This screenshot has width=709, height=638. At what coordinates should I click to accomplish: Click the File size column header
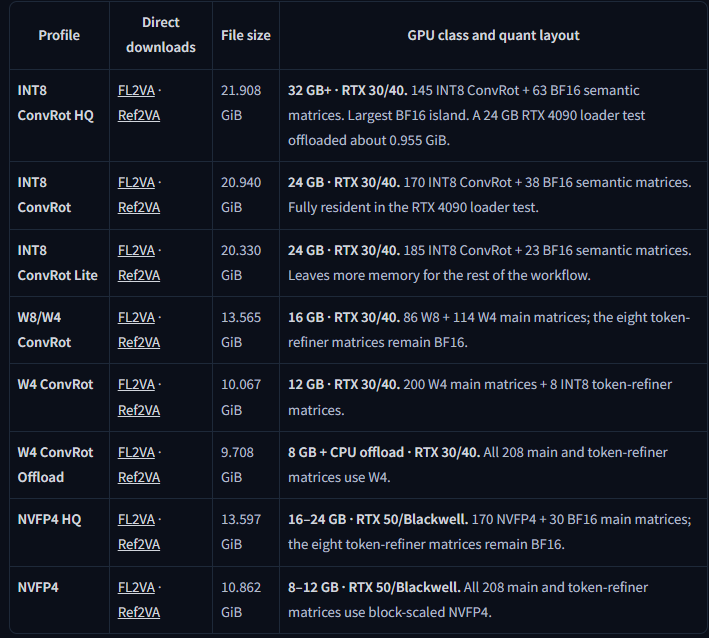point(246,35)
